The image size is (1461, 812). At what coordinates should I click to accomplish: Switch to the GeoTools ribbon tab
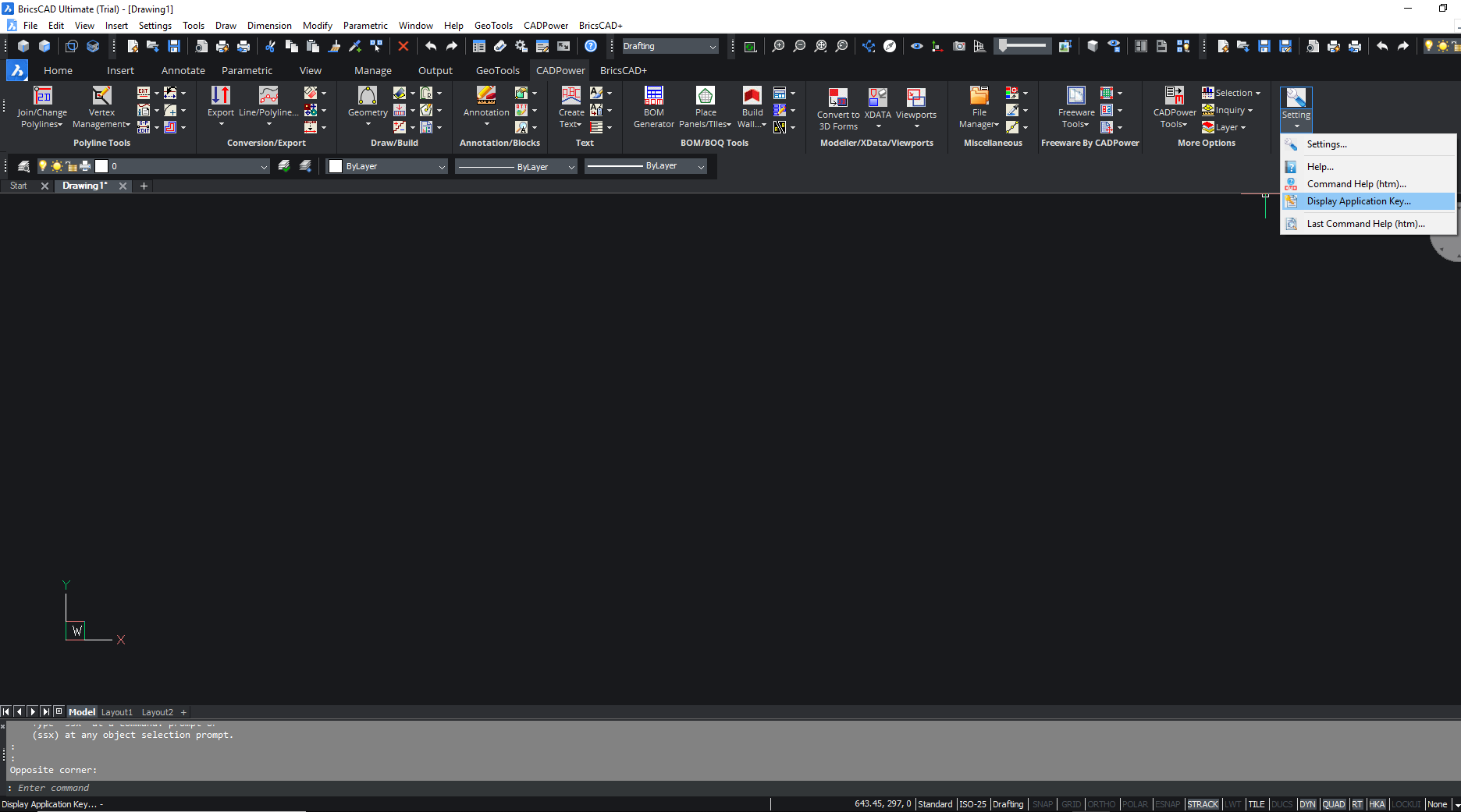pos(498,70)
